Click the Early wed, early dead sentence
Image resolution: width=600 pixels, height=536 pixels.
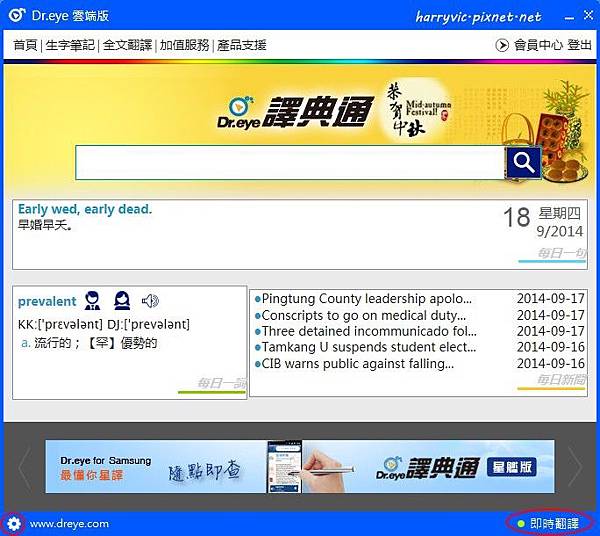[x=85, y=209]
